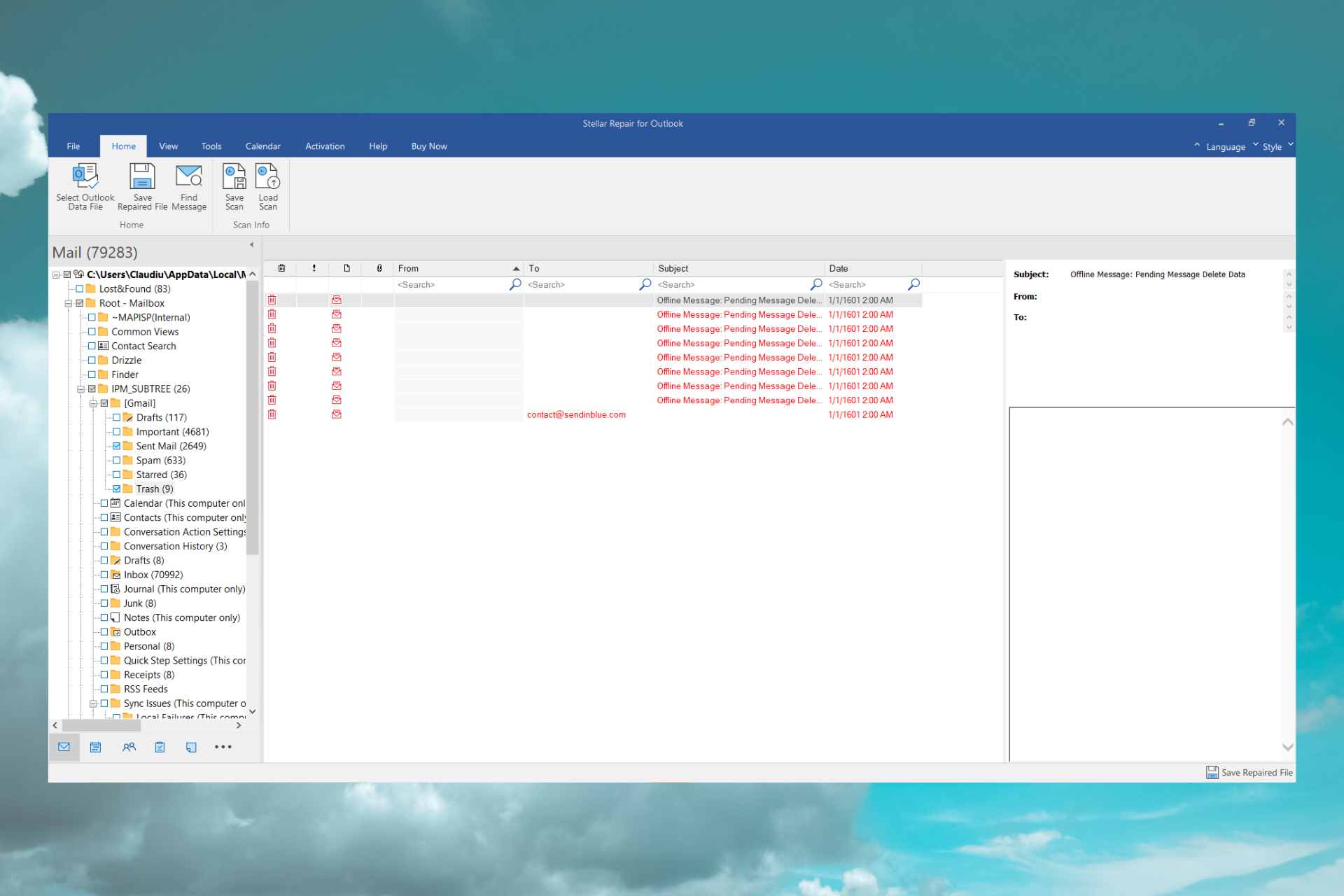The image size is (1344, 896).
Task: Open the Activation tab
Action: click(x=325, y=146)
